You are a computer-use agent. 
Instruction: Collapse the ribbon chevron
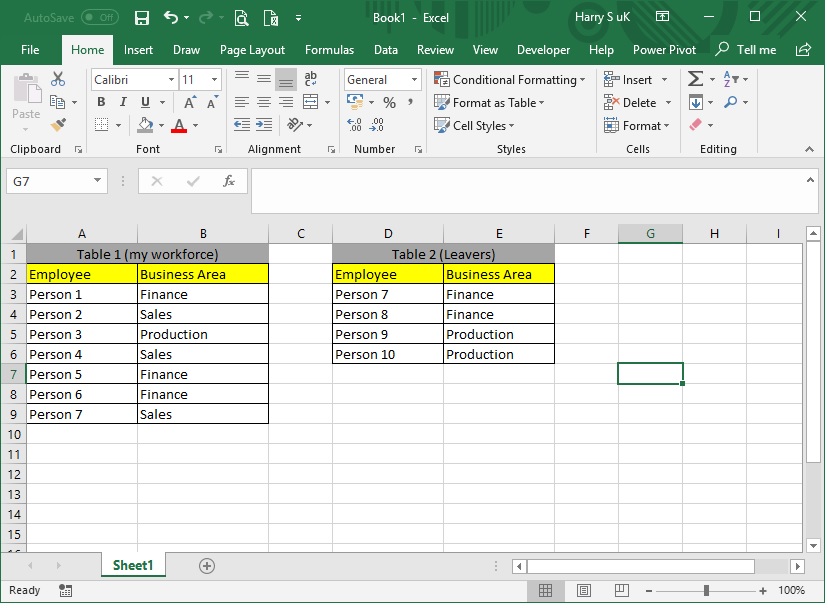pos(809,149)
